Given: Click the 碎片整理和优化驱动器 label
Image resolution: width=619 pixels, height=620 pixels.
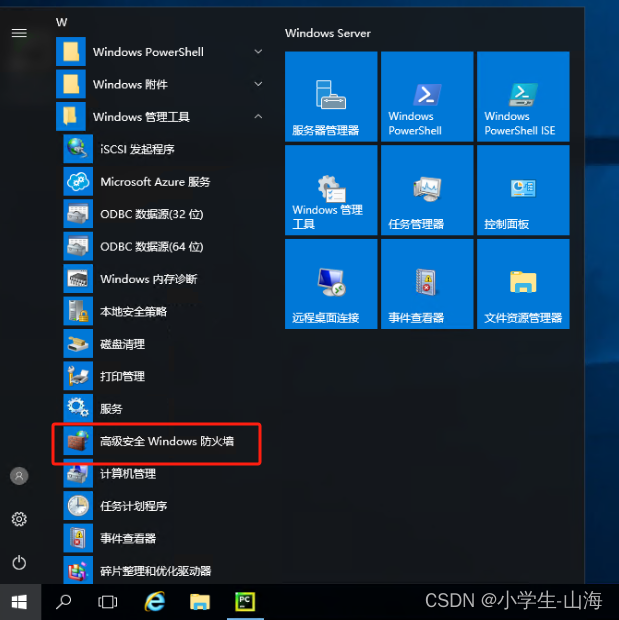Looking at the screenshot, I should pyautogui.click(x=155, y=571).
